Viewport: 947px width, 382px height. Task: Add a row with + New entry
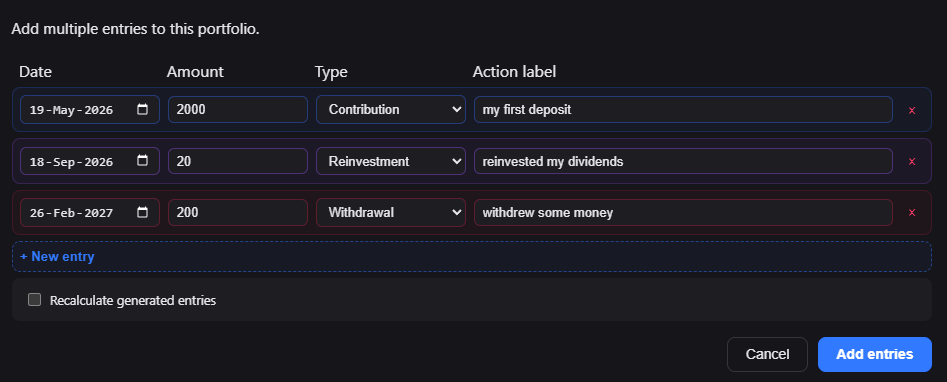click(x=472, y=257)
